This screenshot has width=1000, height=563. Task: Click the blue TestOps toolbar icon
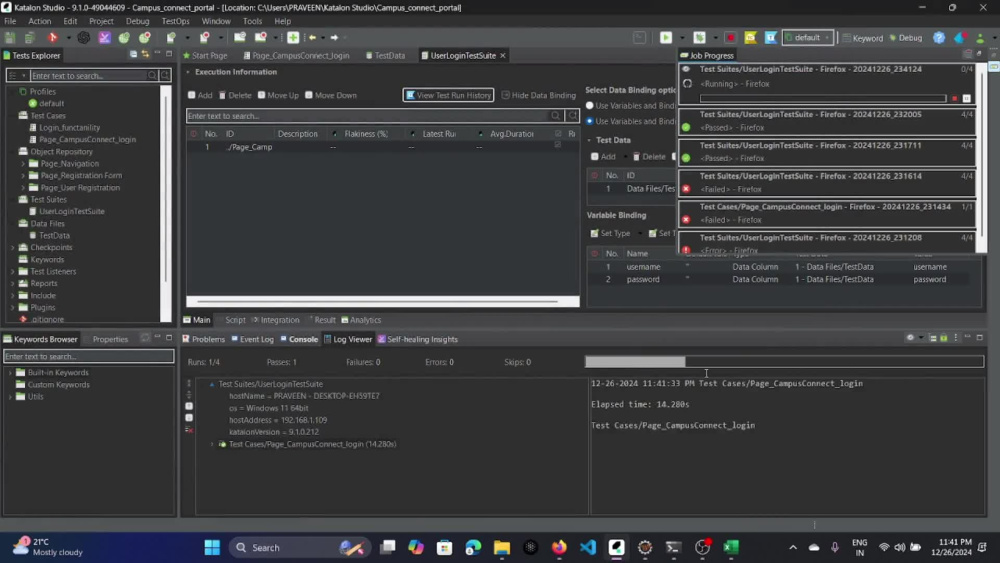(x=771, y=38)
